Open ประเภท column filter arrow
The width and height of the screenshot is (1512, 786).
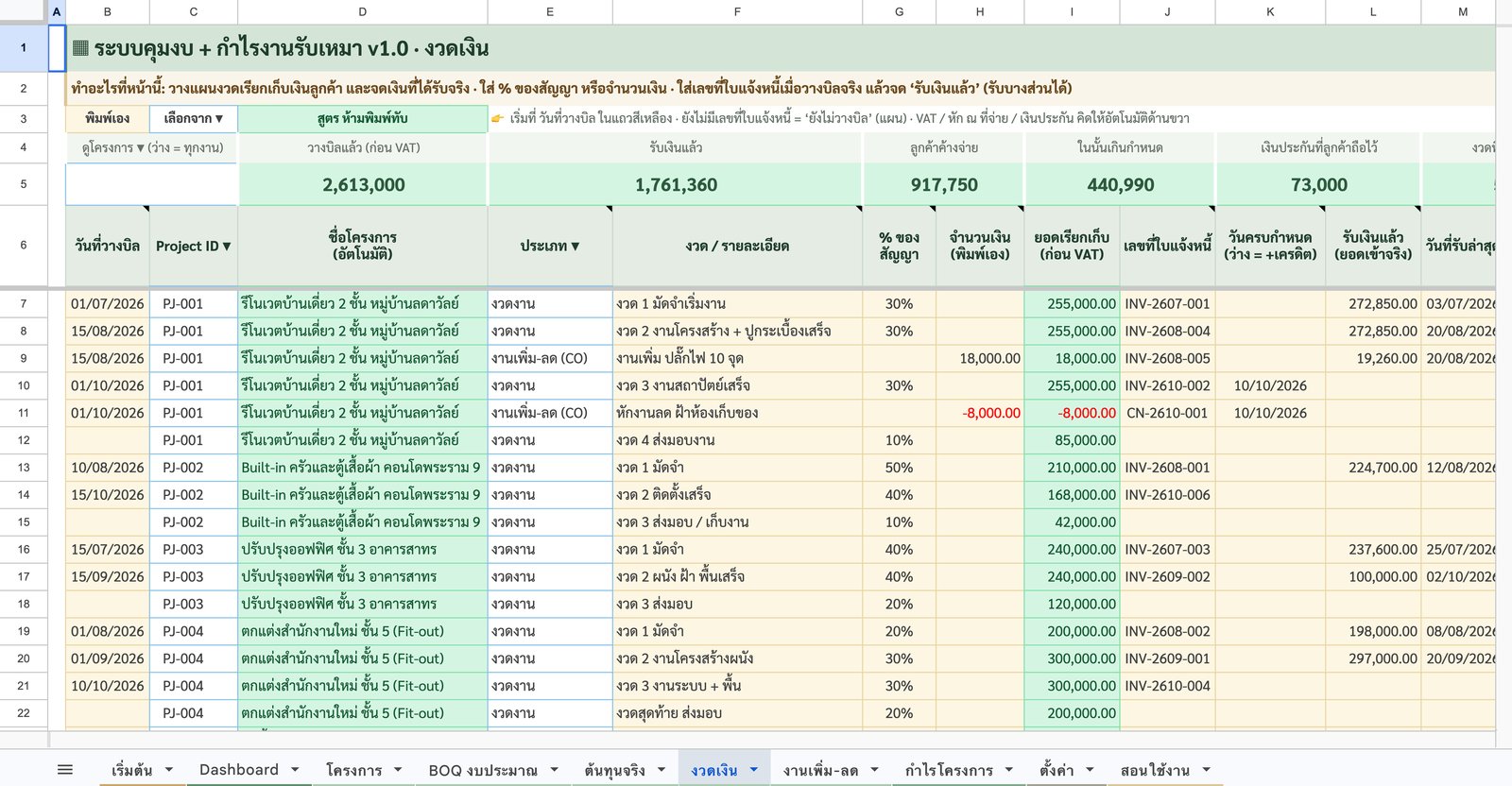click(575, 247)
